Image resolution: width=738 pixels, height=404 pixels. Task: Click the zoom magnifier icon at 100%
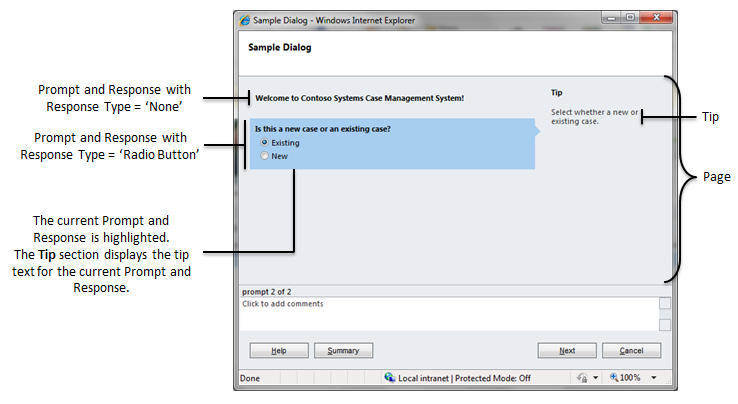tap(614, 378)
